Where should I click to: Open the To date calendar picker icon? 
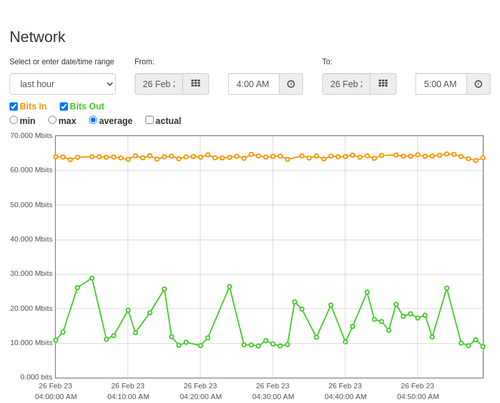tap(383, 84)
